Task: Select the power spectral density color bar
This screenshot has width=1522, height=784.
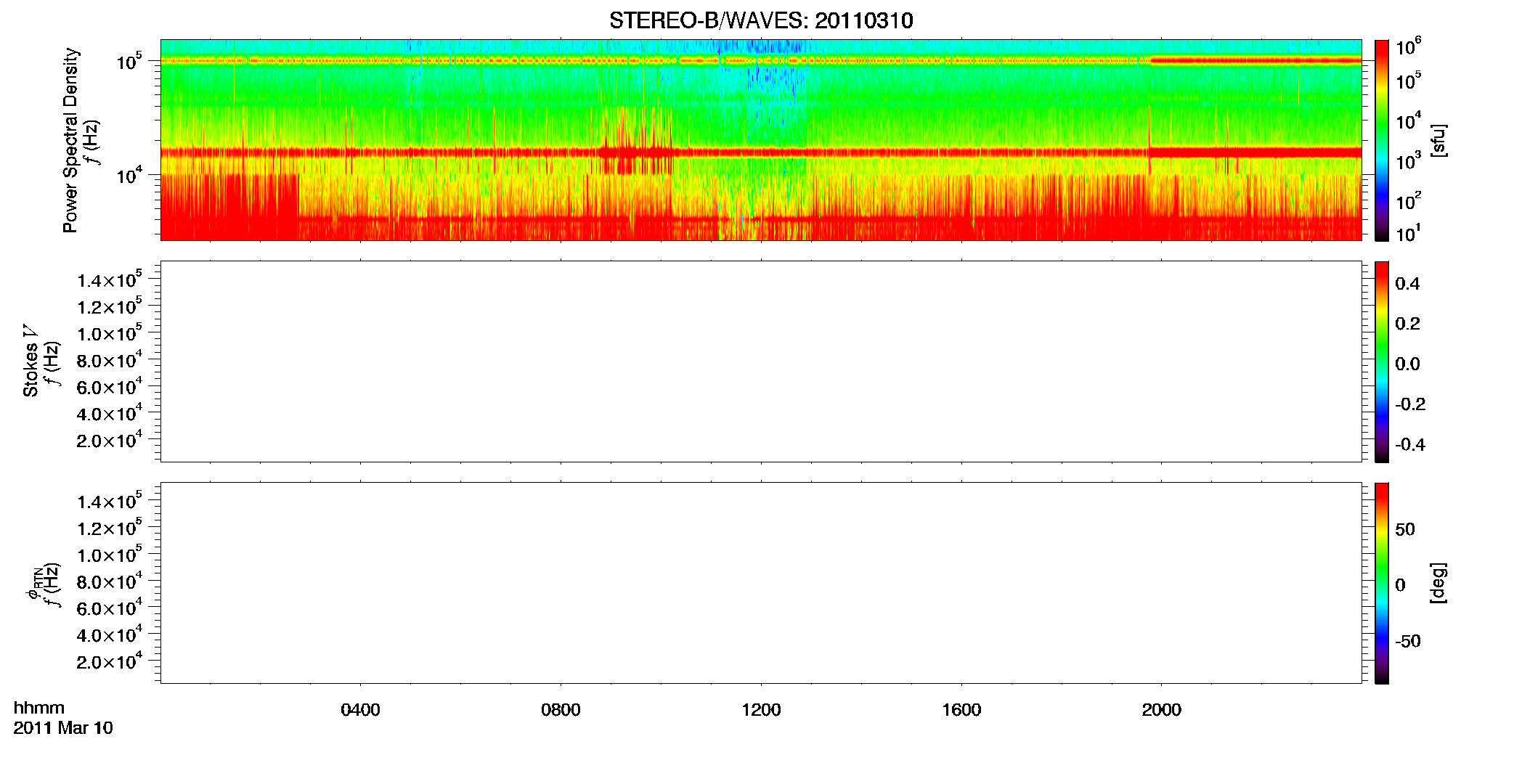Action: [x=1382, y=140]
